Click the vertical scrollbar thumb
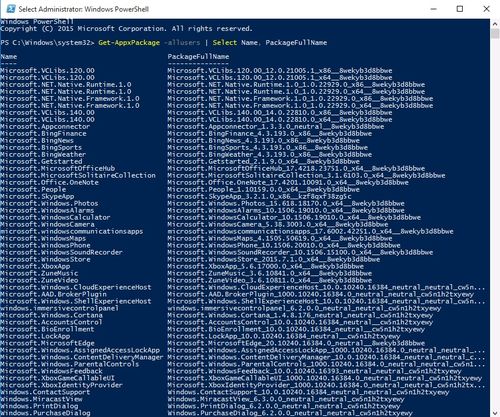Screen dimensions: 500x417 pos(495,33)
